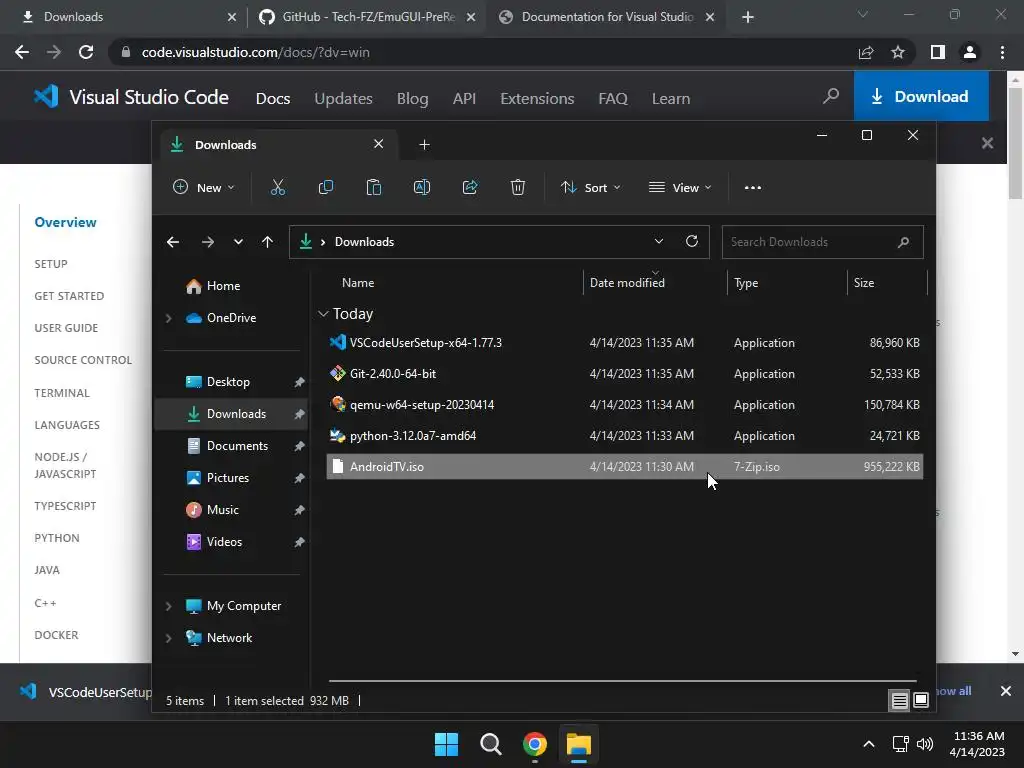Open a new Chrome tab
The image size is (1024, 768).
[748, 17]
